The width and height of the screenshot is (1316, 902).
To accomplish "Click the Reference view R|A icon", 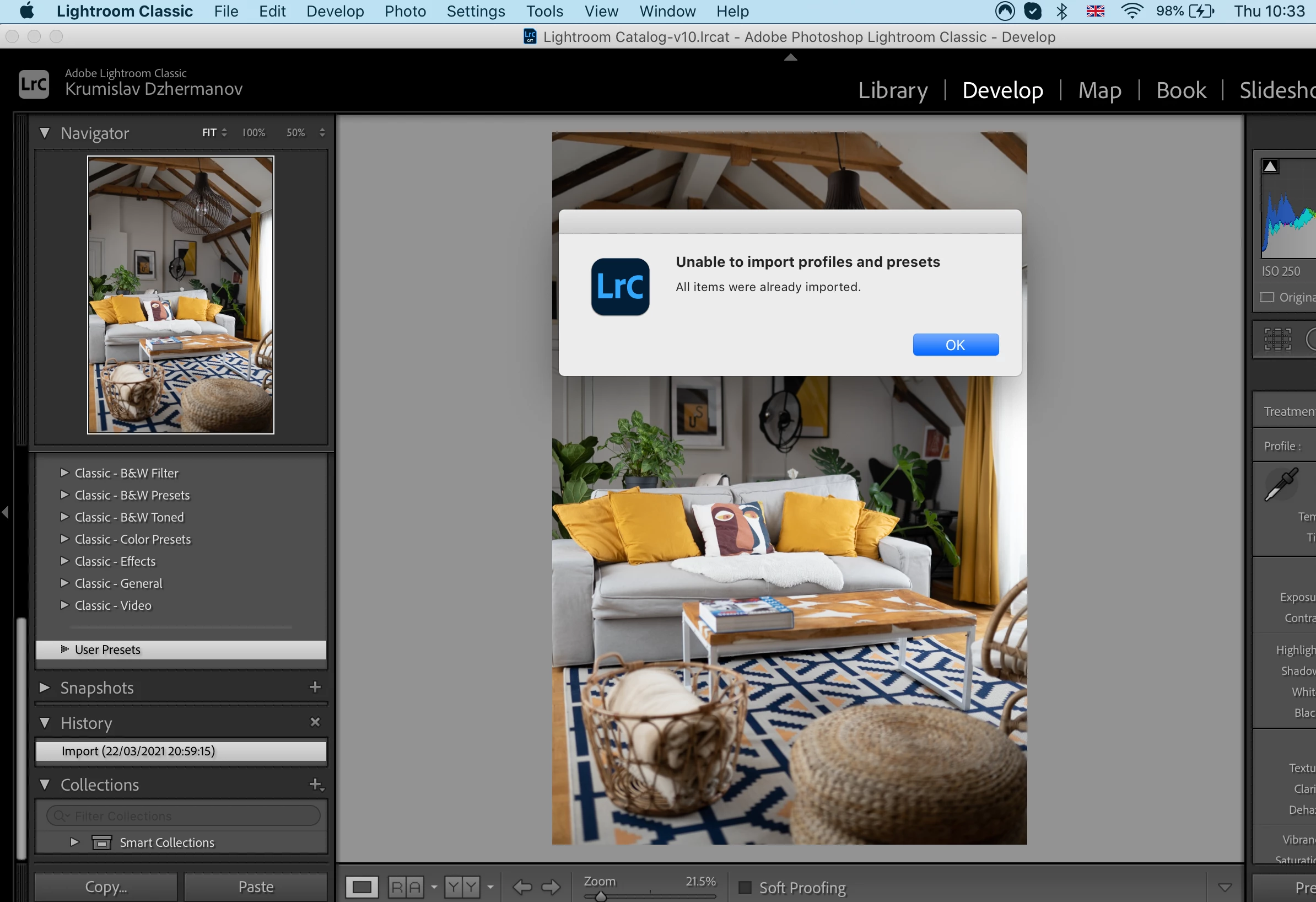I will (x=406, y=887).
